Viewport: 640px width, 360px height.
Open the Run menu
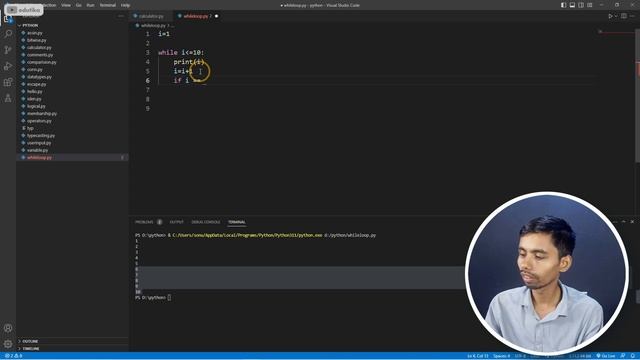[x=90, y=5]
